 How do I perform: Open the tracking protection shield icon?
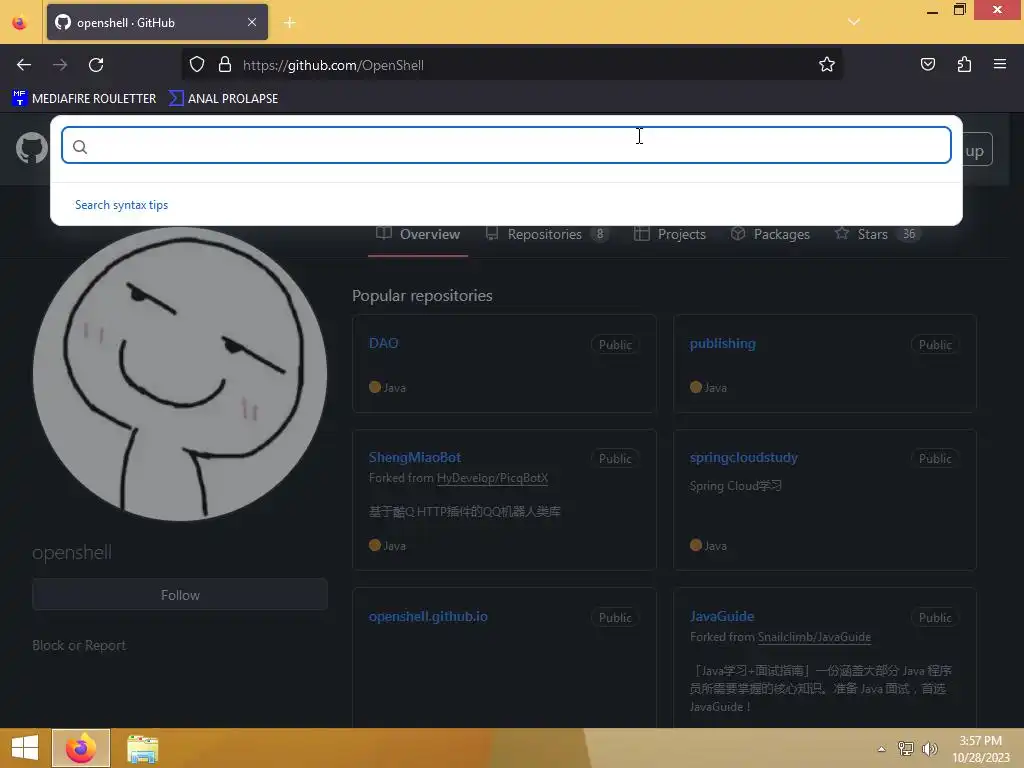pyautogui.click(x=197, y=65)
